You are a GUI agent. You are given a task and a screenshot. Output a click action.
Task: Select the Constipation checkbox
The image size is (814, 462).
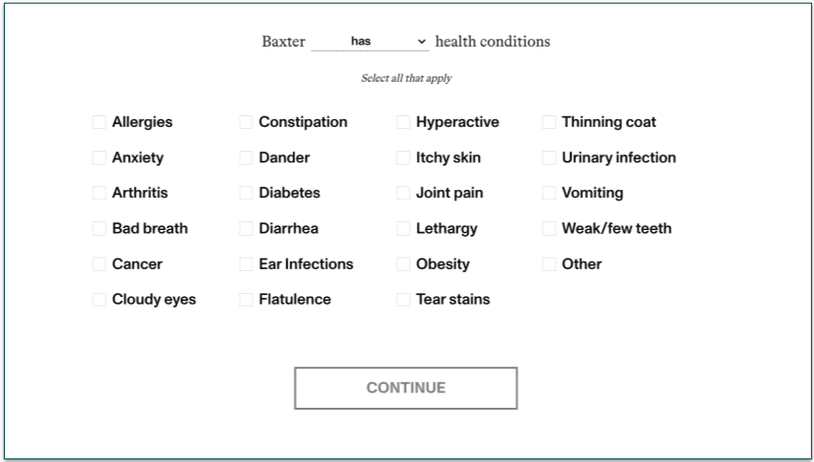pos(246,122)
